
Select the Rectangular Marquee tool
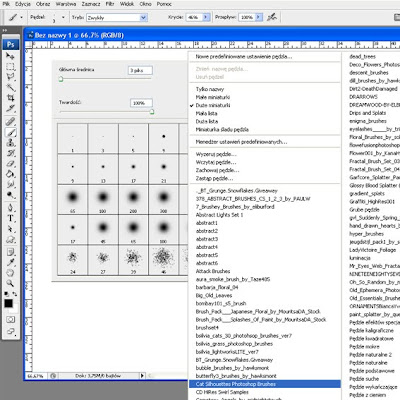point(10,67)
